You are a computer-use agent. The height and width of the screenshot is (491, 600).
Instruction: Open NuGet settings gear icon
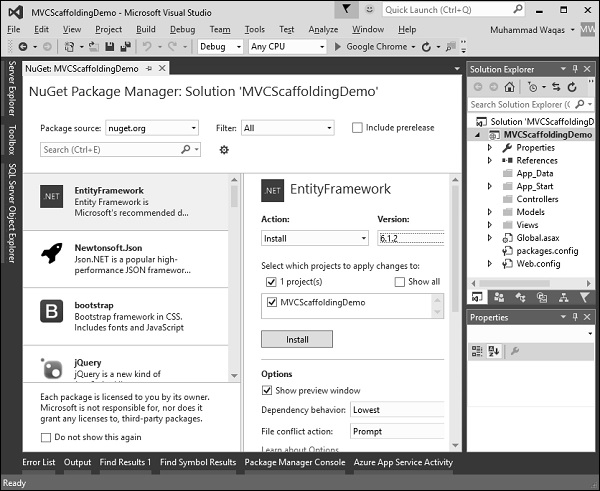click(x=224, y=150)
